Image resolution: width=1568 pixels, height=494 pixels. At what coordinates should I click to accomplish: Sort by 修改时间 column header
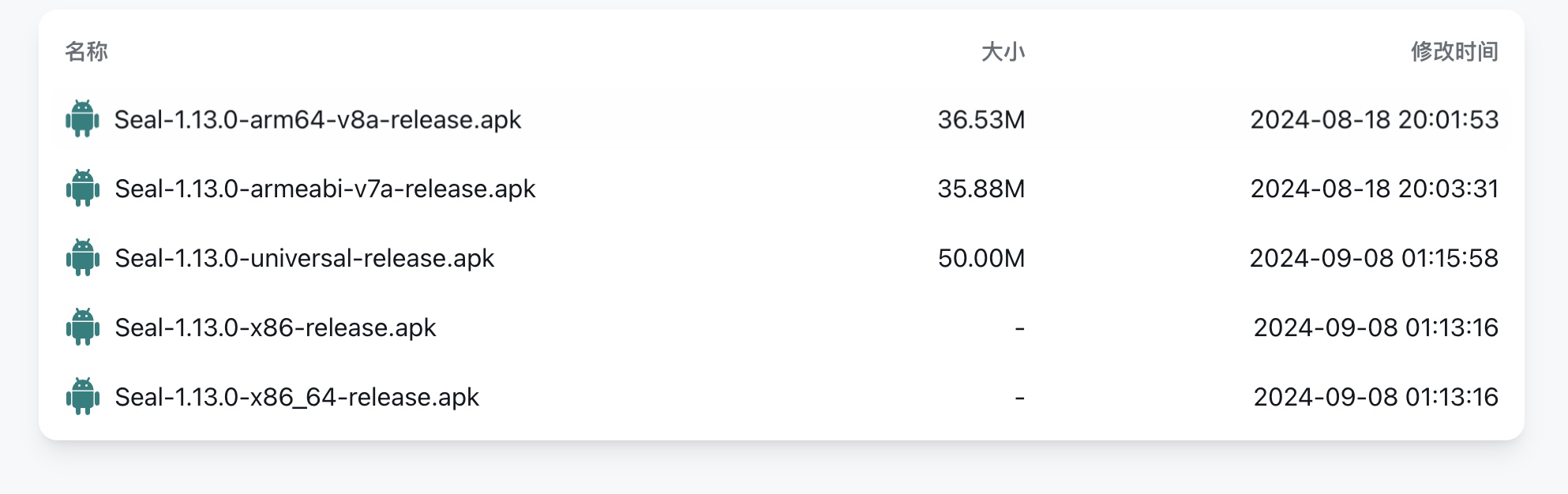point(1454,52)
